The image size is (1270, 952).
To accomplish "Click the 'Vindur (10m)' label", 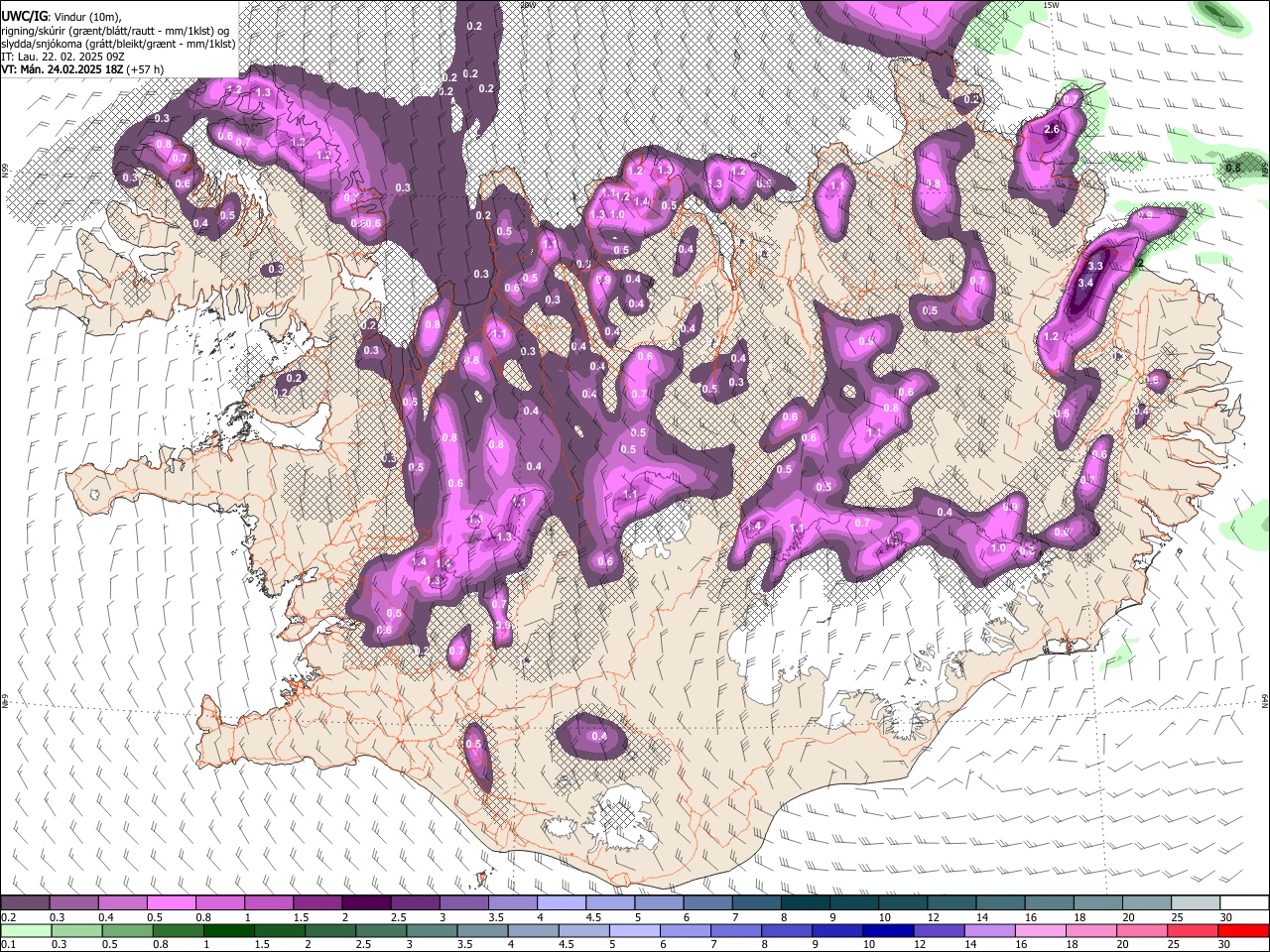I will click(x=88, y=17).
